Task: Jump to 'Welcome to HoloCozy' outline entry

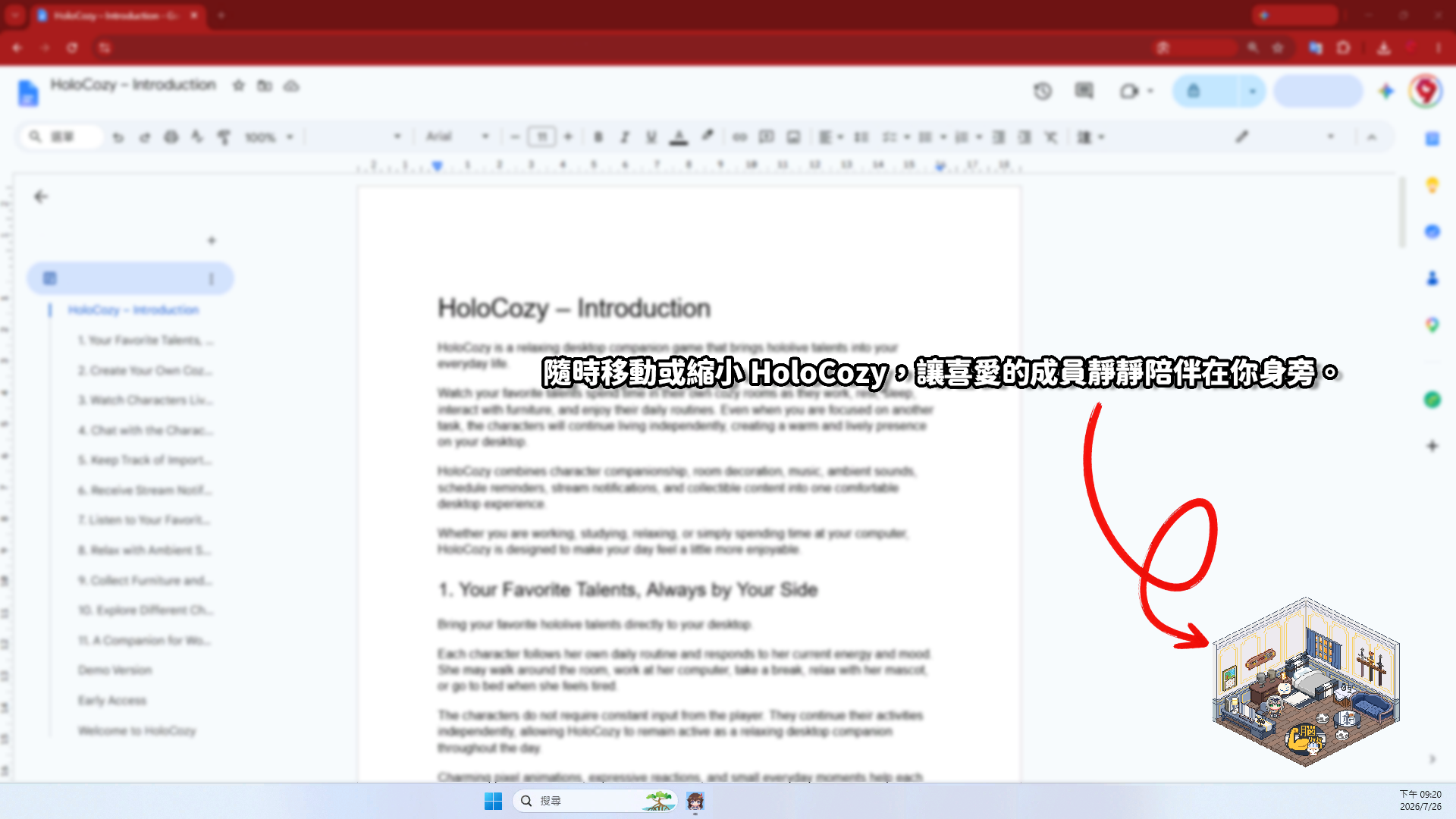Action: point(137,731)
